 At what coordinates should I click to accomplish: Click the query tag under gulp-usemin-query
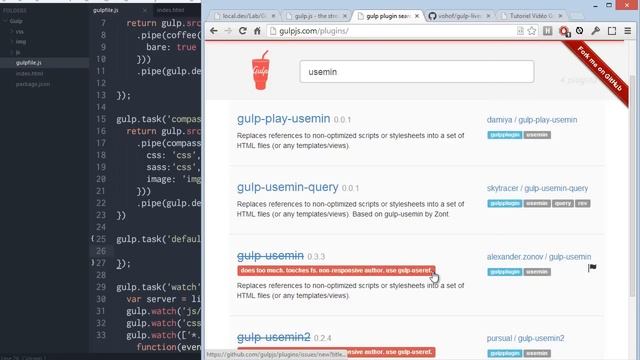(562, 203)
